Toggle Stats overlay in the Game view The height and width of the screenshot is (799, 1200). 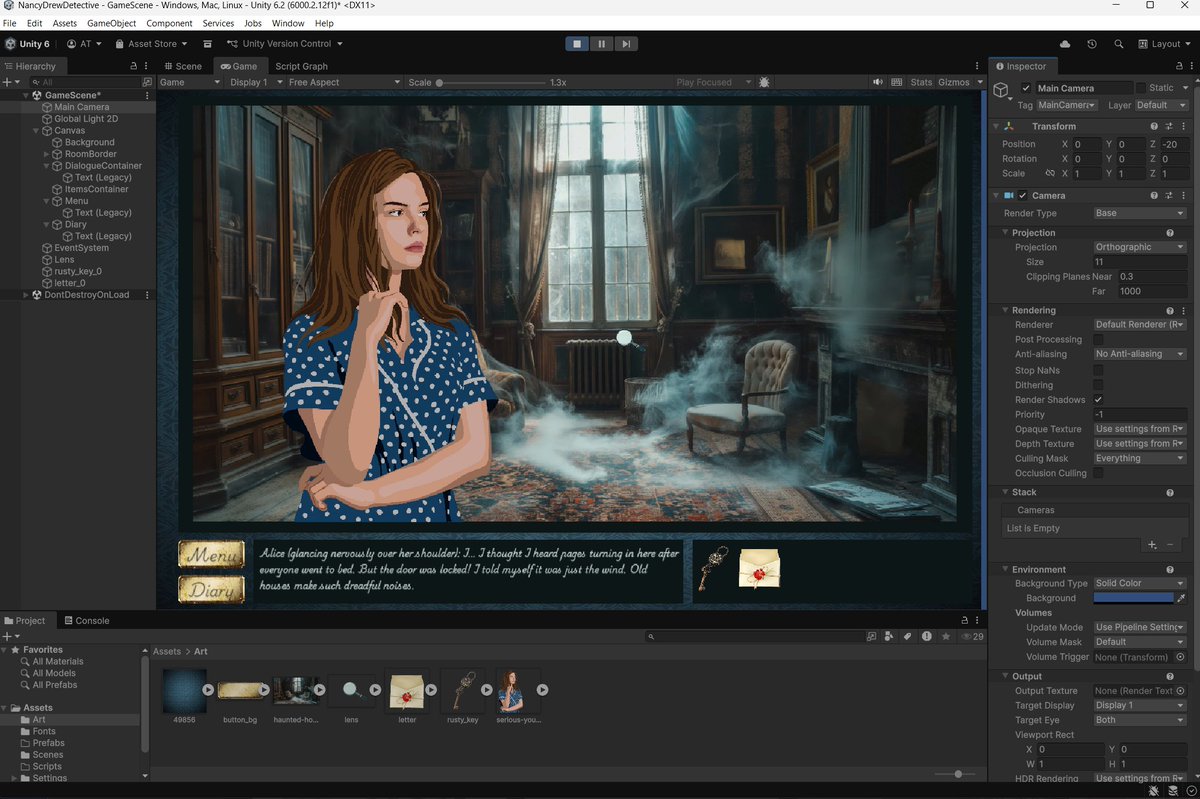[920, 81]
